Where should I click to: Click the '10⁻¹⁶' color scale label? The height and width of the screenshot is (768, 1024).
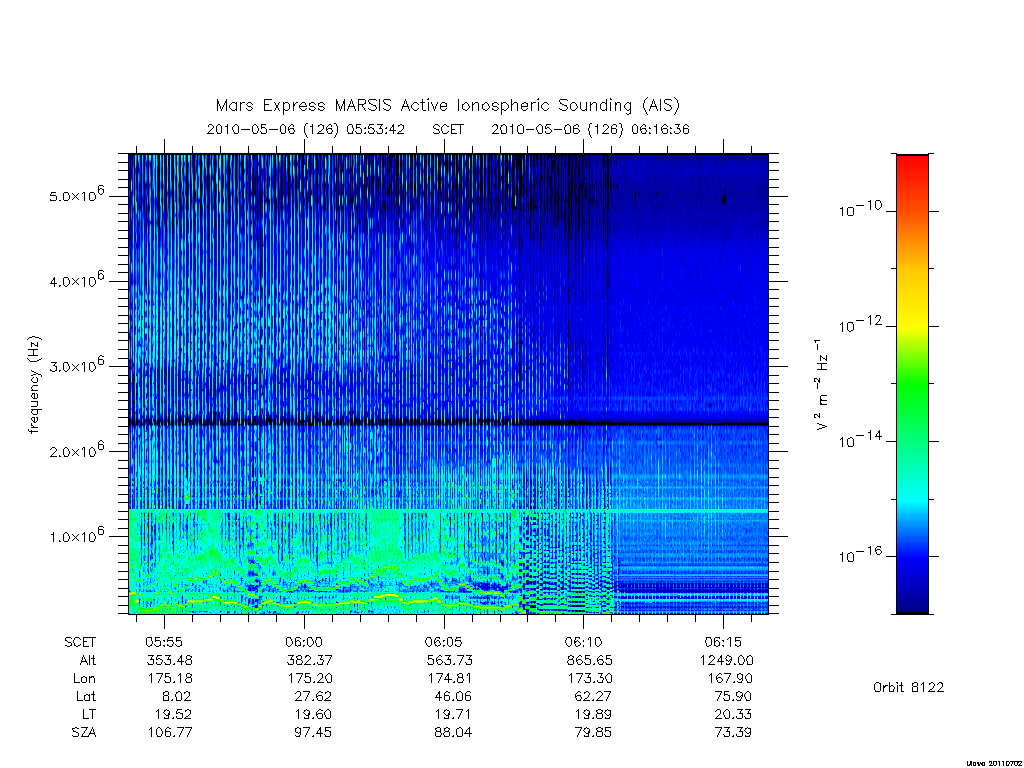pyautogui.click(x=860, y=554)
